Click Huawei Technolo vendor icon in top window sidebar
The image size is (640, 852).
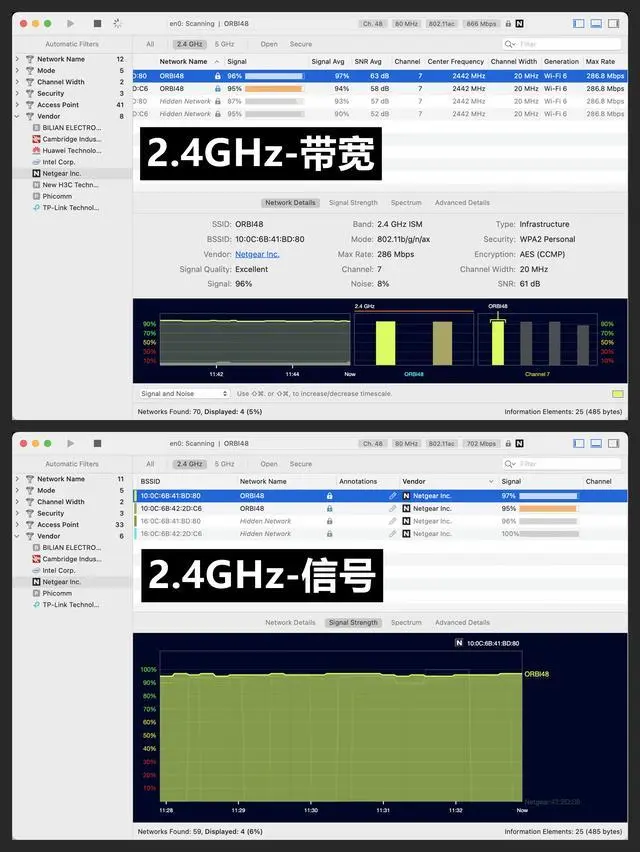(x=36, y=151)
